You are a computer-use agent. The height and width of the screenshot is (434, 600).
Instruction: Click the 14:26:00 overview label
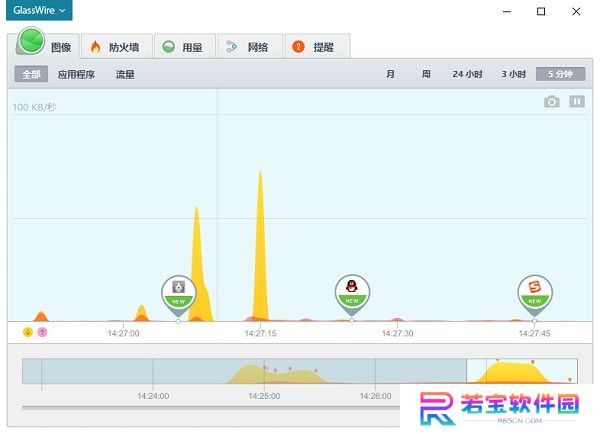click(375, 396)
